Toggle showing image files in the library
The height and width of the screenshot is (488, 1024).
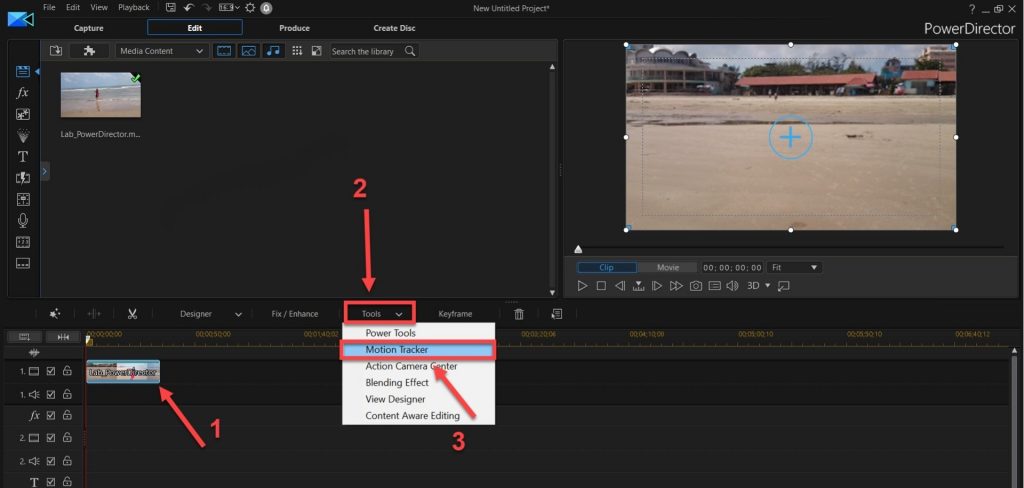pos(249,51)
